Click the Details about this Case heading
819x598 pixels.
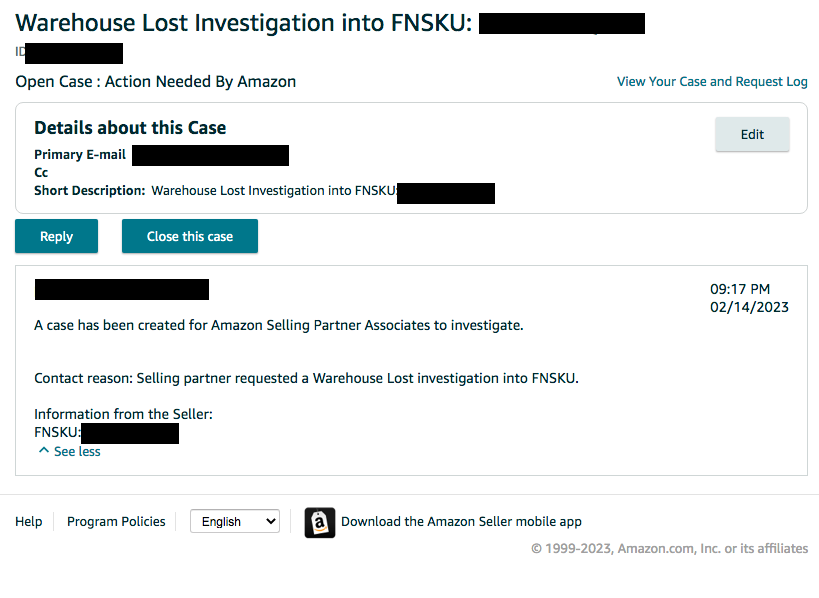point(130,127)
